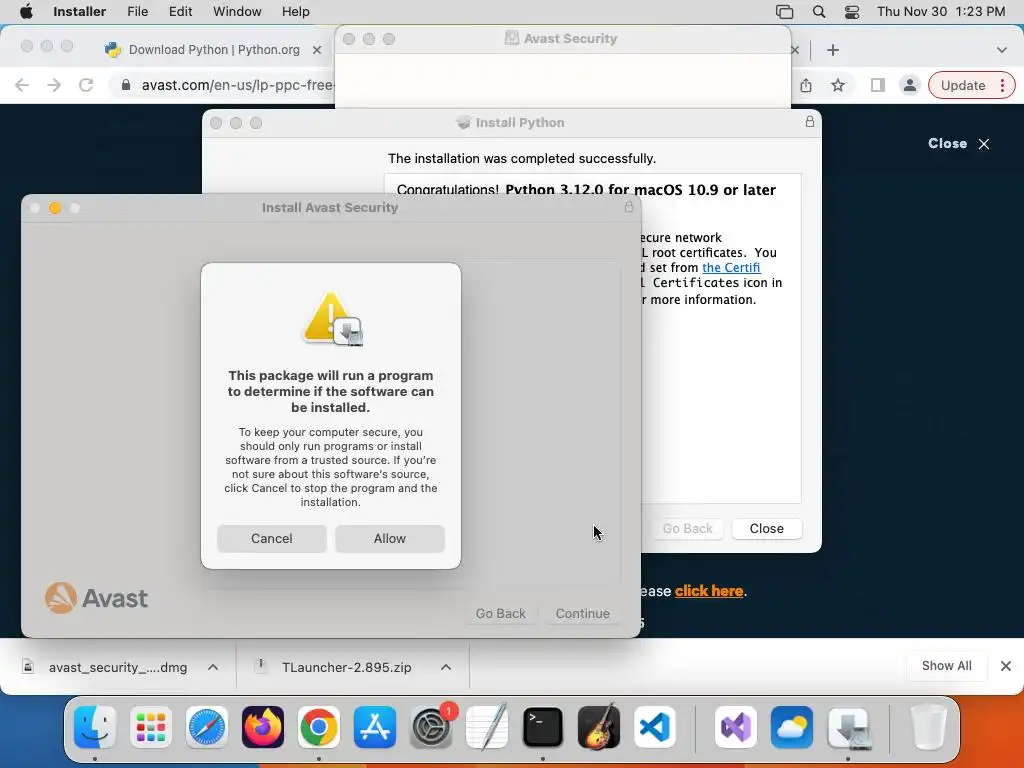Image resolution: width=1024 pixels, height=768 pixels.
Task: Click Close in Install Python window
Action: 767,529
